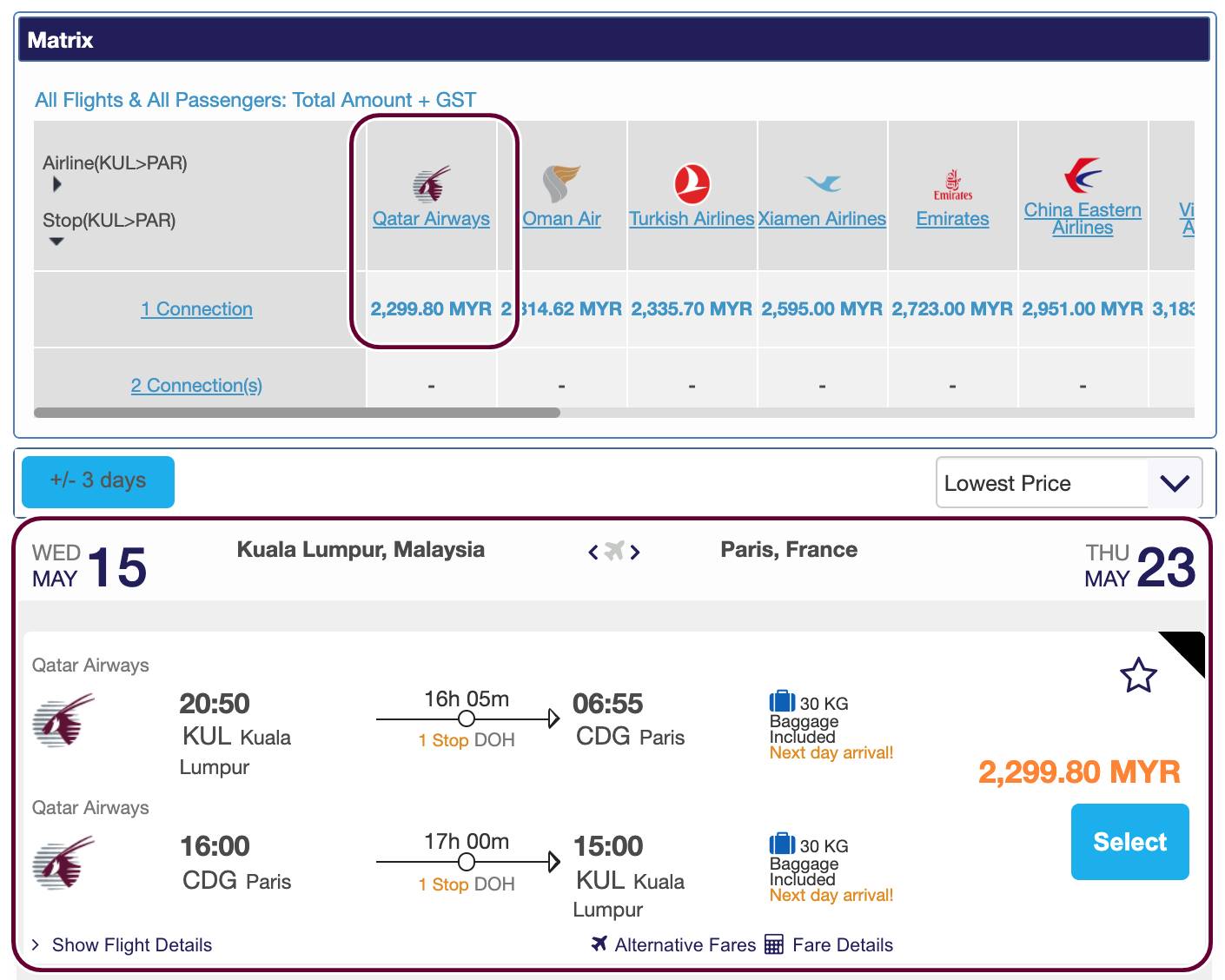1225x980 pixels.
Task: Open the Turkish Airlines matrix link
Action: pos(692,219)
